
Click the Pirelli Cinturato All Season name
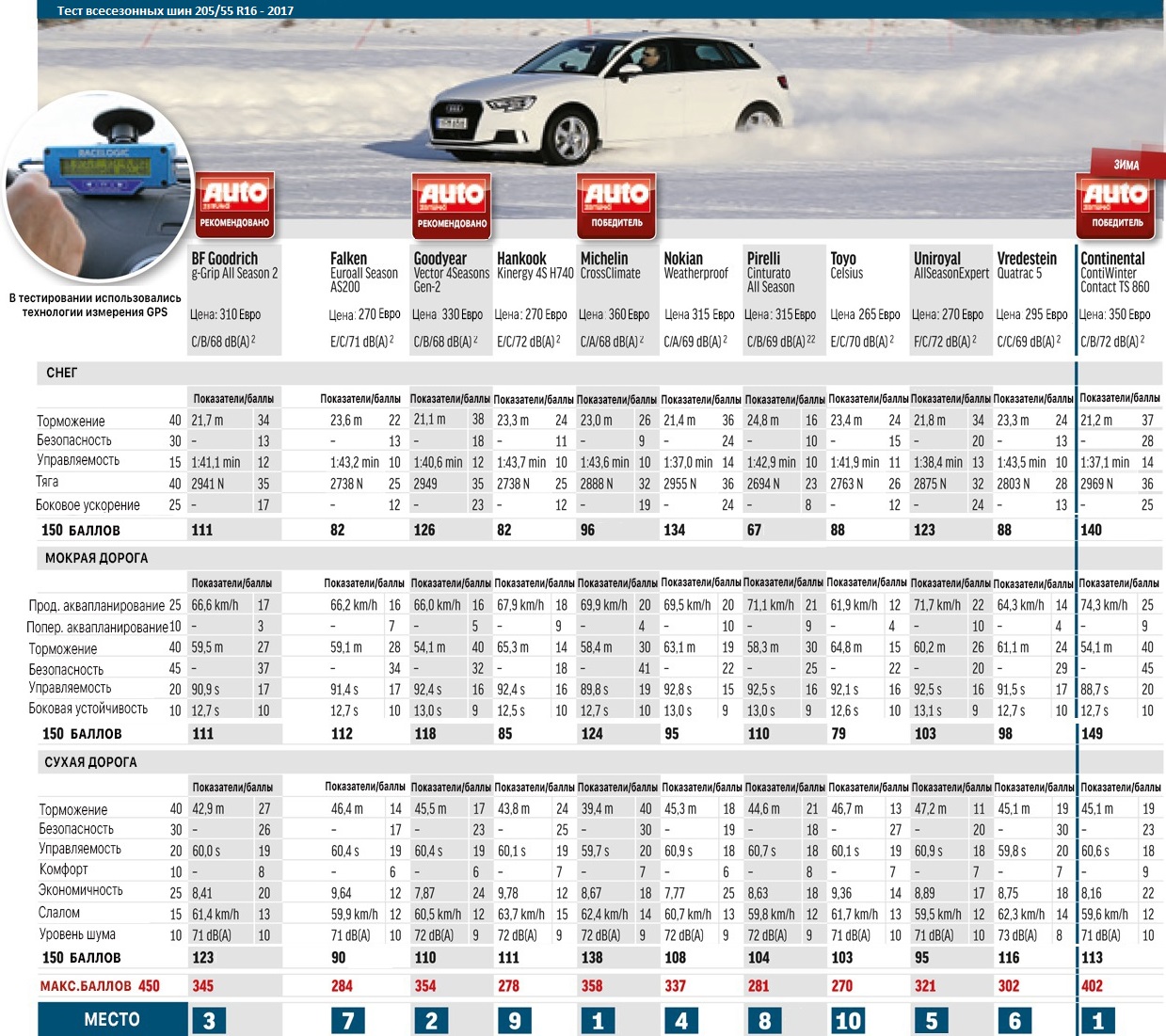click(771, 272)
